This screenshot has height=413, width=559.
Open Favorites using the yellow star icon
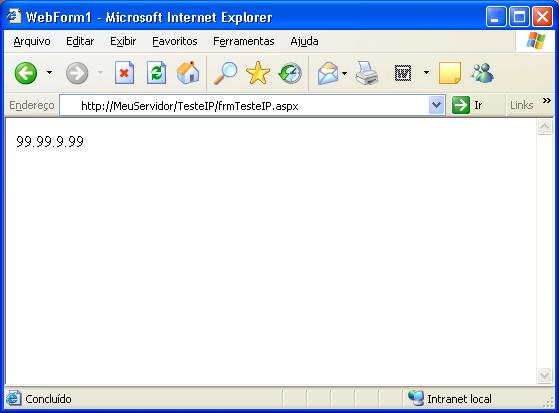[258, 73]
